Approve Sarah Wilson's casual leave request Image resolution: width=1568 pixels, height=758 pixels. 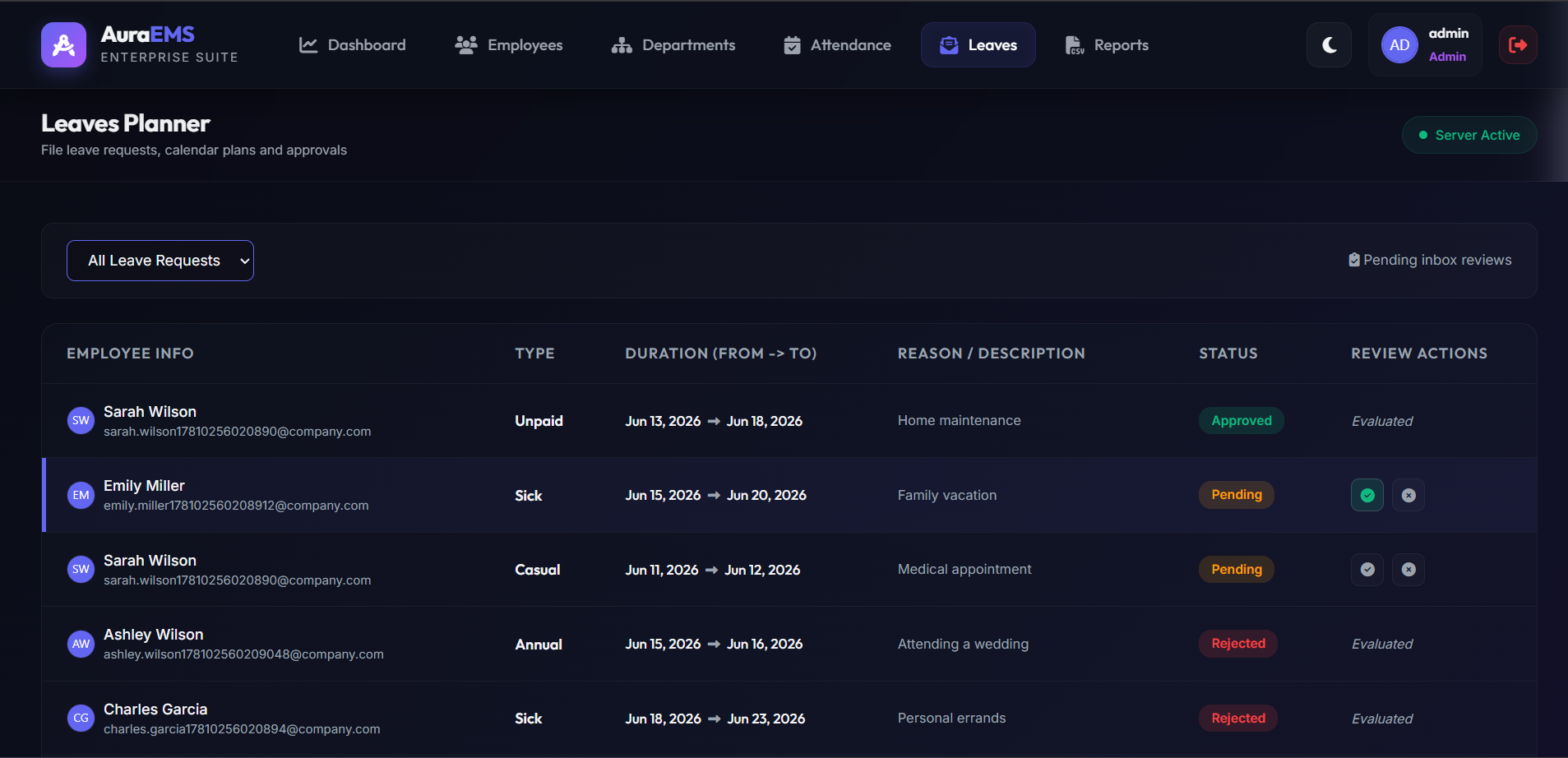click(x=1367, y=570)
